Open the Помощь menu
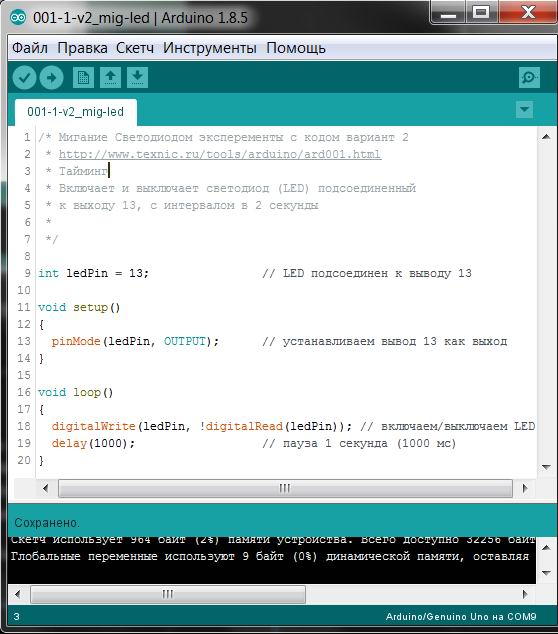Image resolution: width=558 pixels, height=634 pixels. pyautogui.click(x=296, y=48)
